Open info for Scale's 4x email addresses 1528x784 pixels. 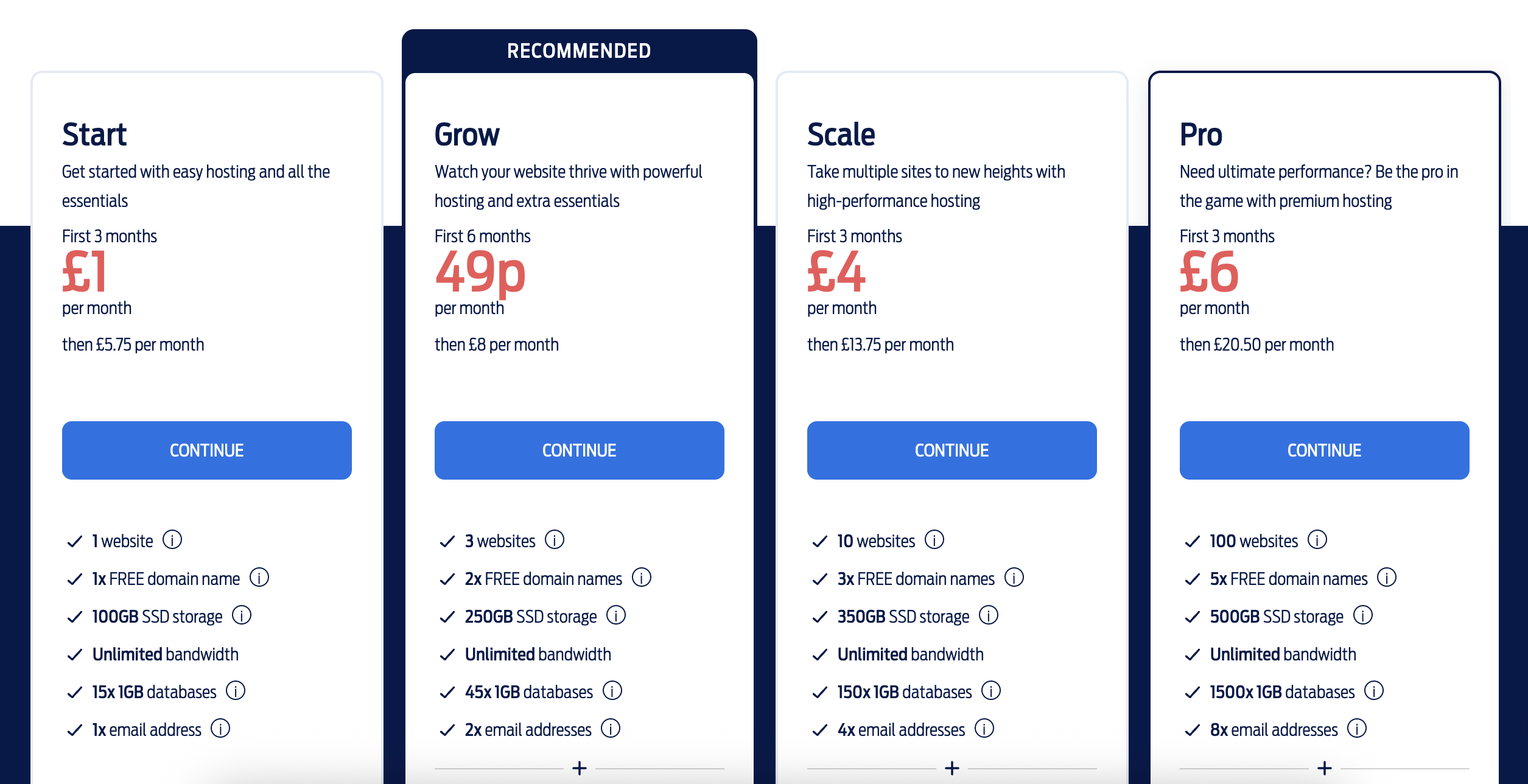click(984, 729)
